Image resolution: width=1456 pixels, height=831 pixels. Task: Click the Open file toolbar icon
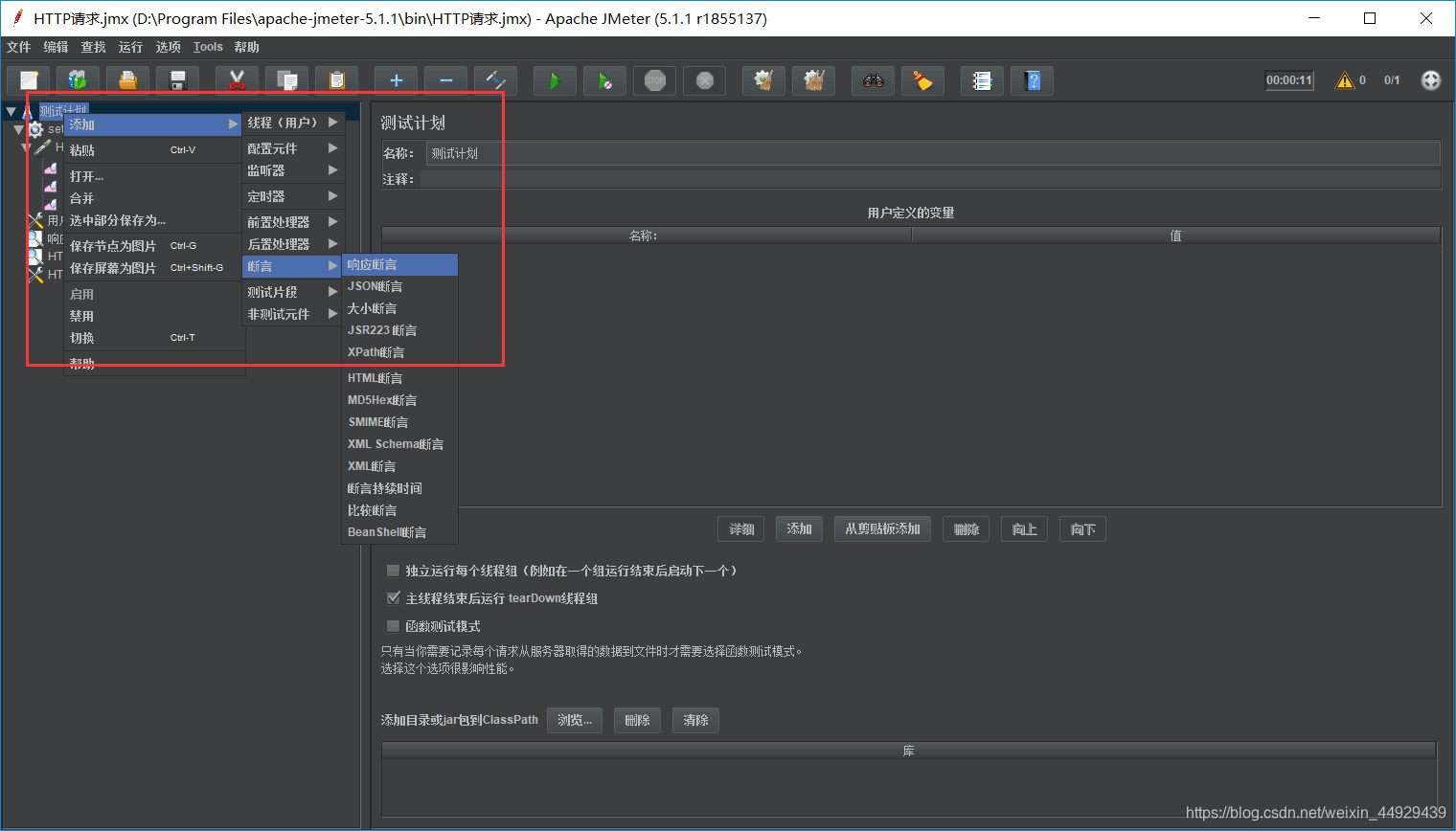coord(128,81)
